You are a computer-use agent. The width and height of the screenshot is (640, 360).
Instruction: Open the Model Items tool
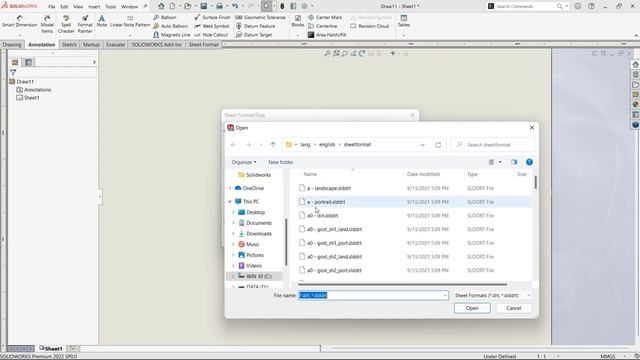47,24
